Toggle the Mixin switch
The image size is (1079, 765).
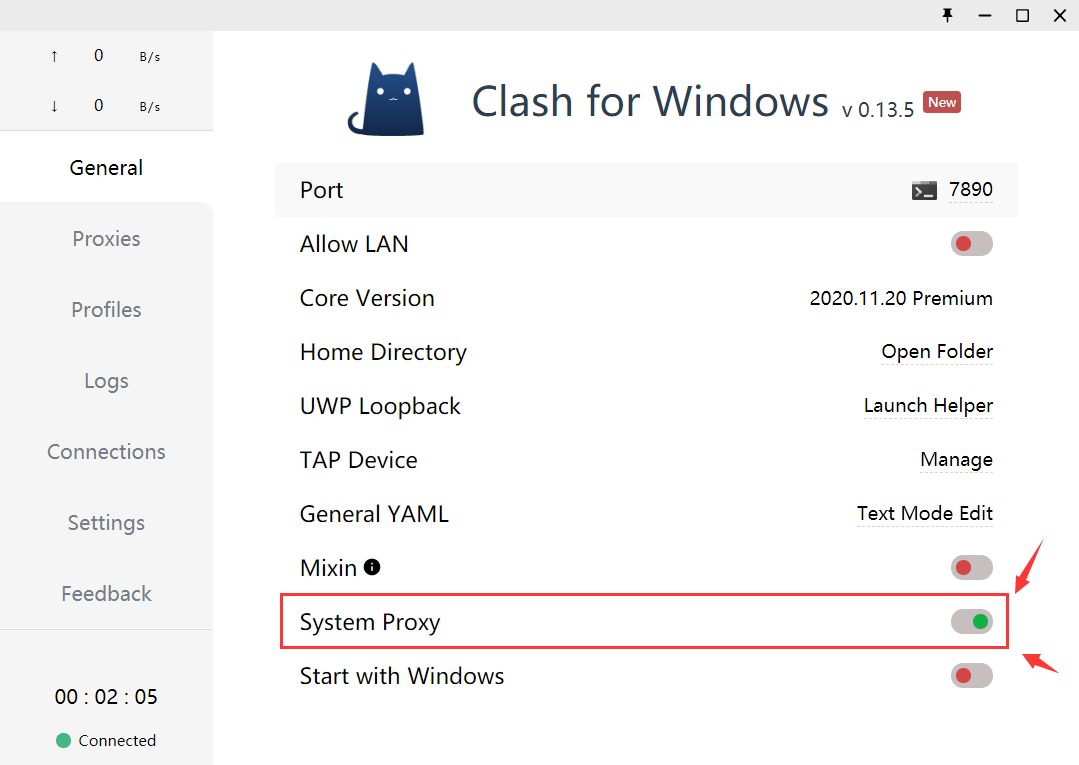point(971,567)
